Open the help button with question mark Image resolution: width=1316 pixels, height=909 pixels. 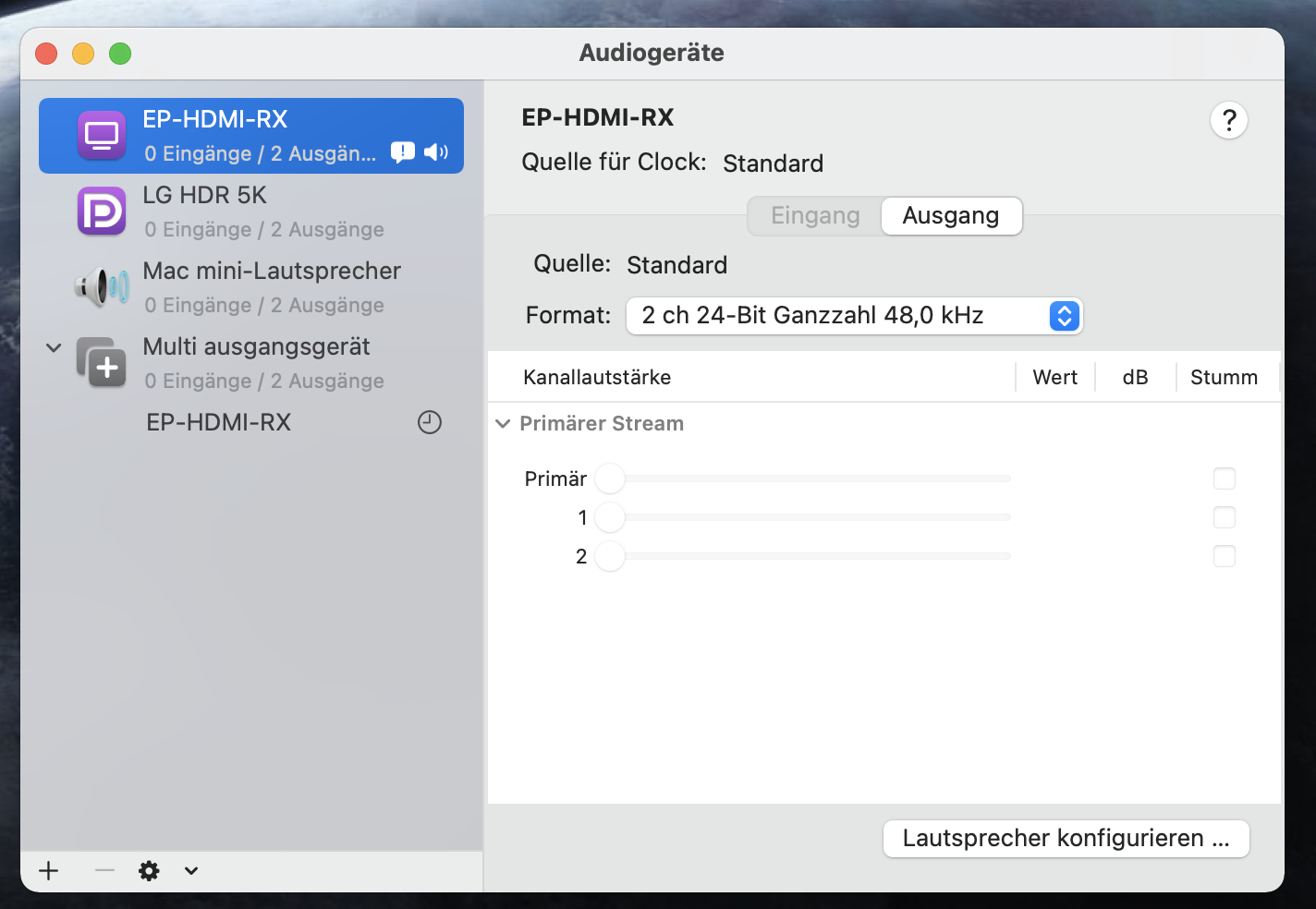click(1229, 120)
